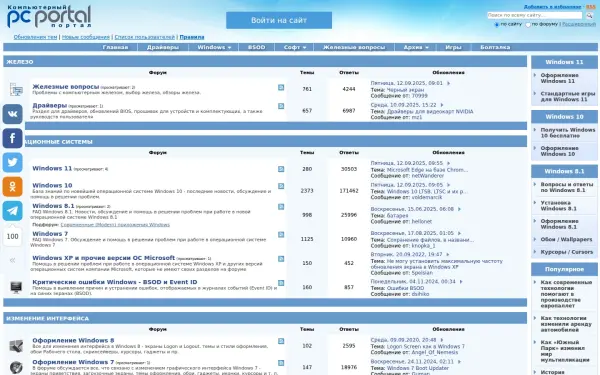This screenshot has height=375, width=600.
Task: Open the Windows 8.1 subforum link
Action: (x=115, y=225)
